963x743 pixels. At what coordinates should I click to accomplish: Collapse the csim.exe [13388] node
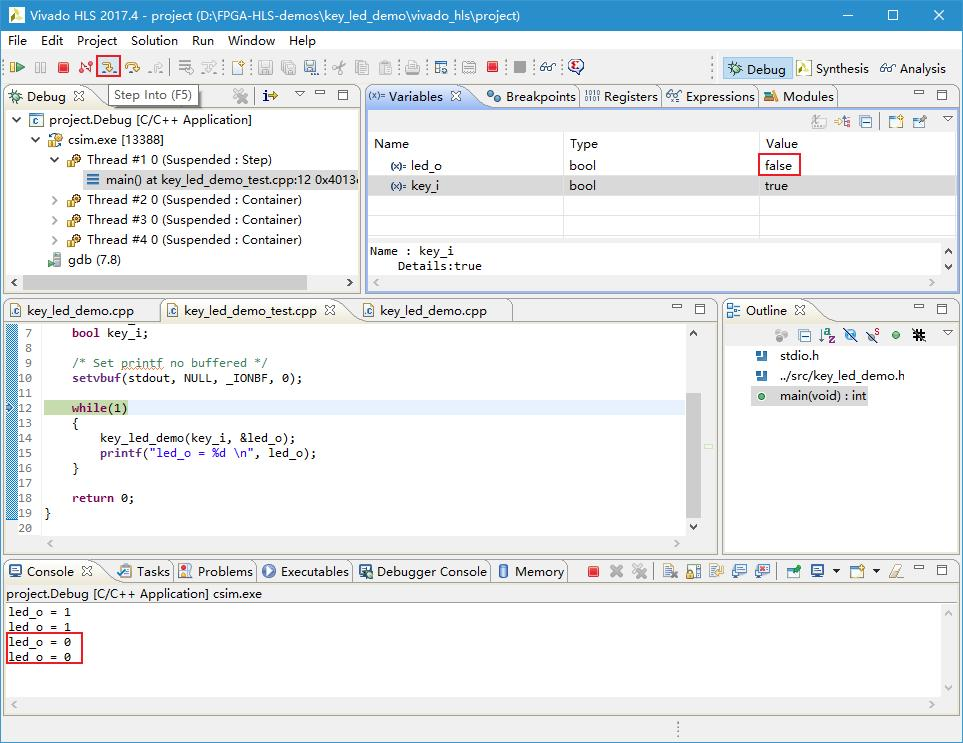36,140
